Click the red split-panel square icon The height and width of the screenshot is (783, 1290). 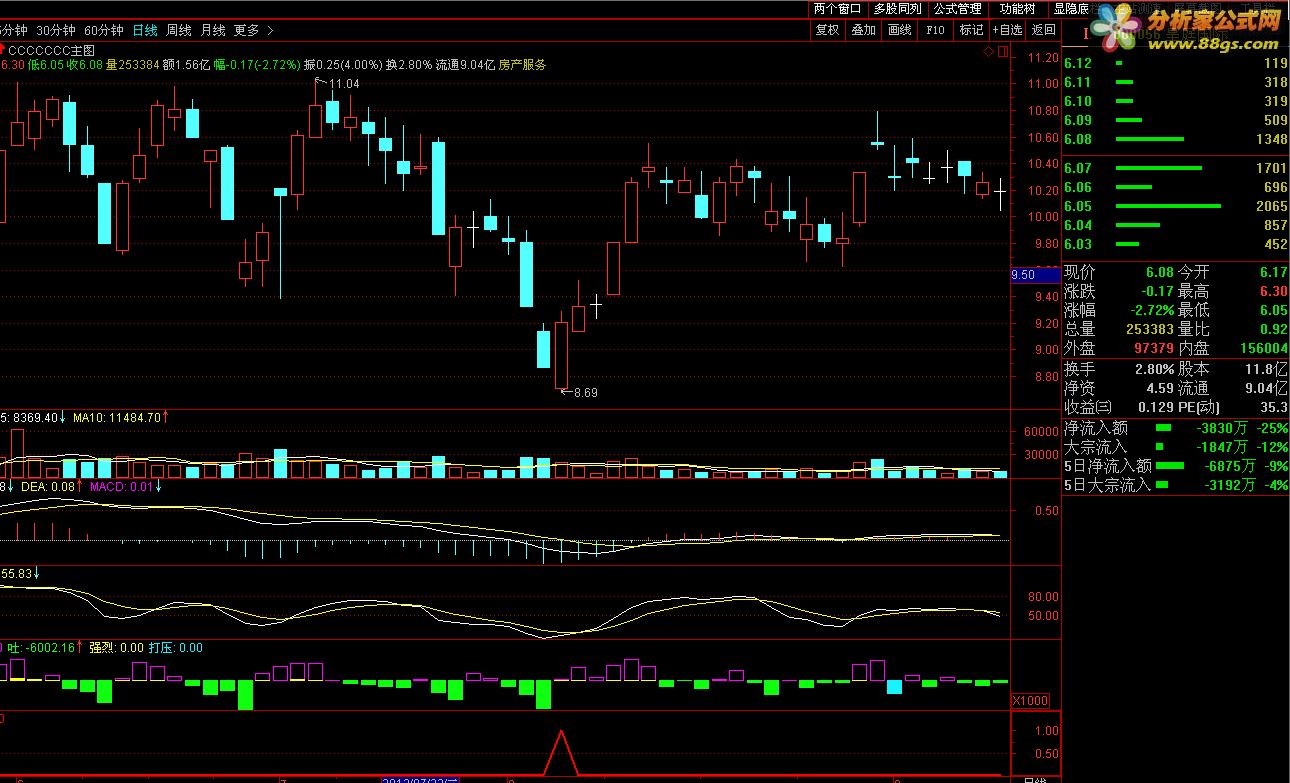point(1002,50)
